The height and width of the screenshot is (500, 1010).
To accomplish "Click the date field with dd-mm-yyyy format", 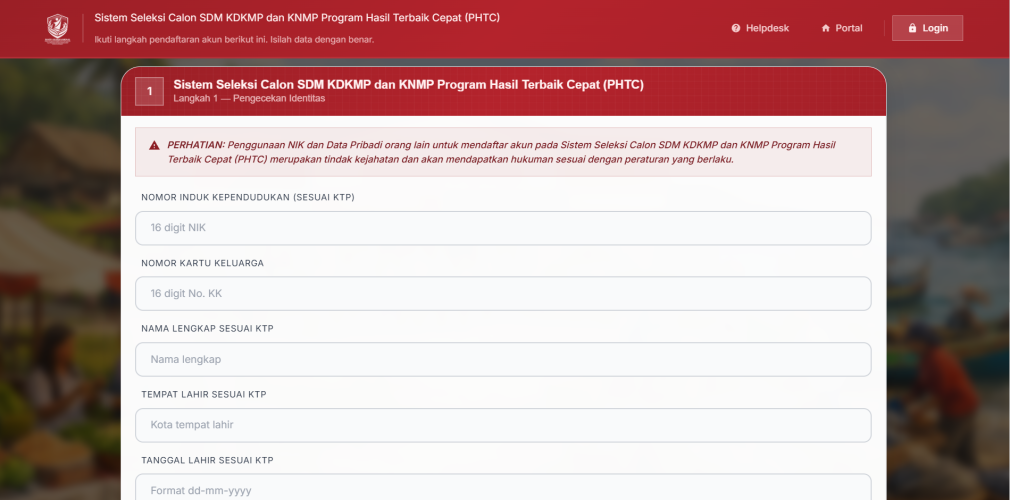I will (503, 489).
